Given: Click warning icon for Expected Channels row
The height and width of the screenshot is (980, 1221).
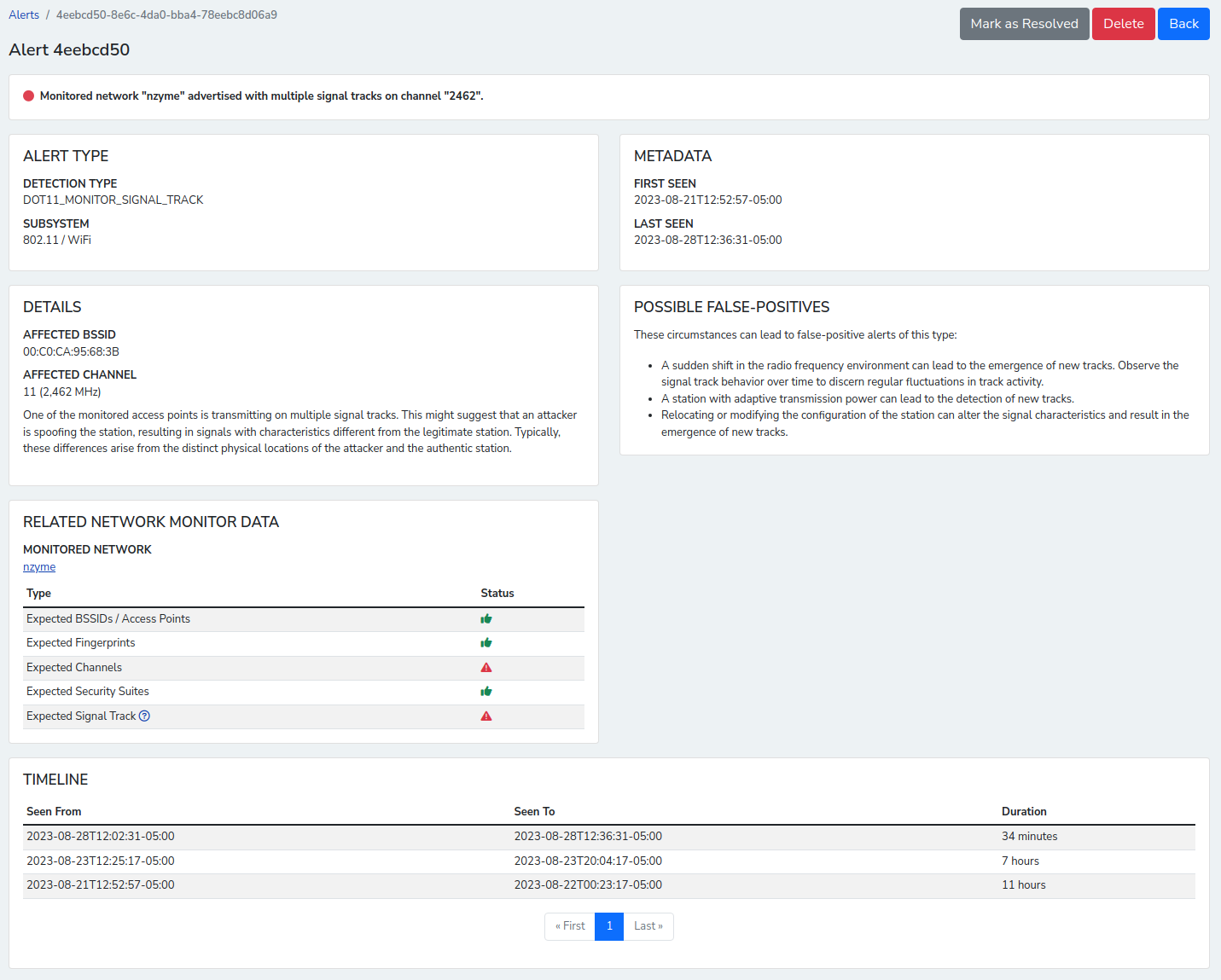Looking at the screenshot, I should [x=486, y=668].
